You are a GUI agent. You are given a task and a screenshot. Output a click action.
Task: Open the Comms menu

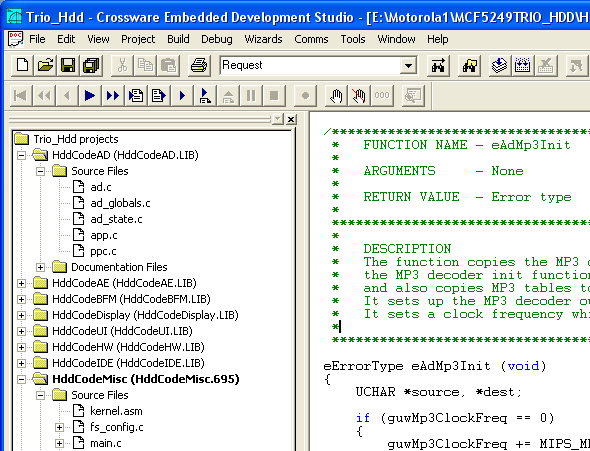(311, 39)
